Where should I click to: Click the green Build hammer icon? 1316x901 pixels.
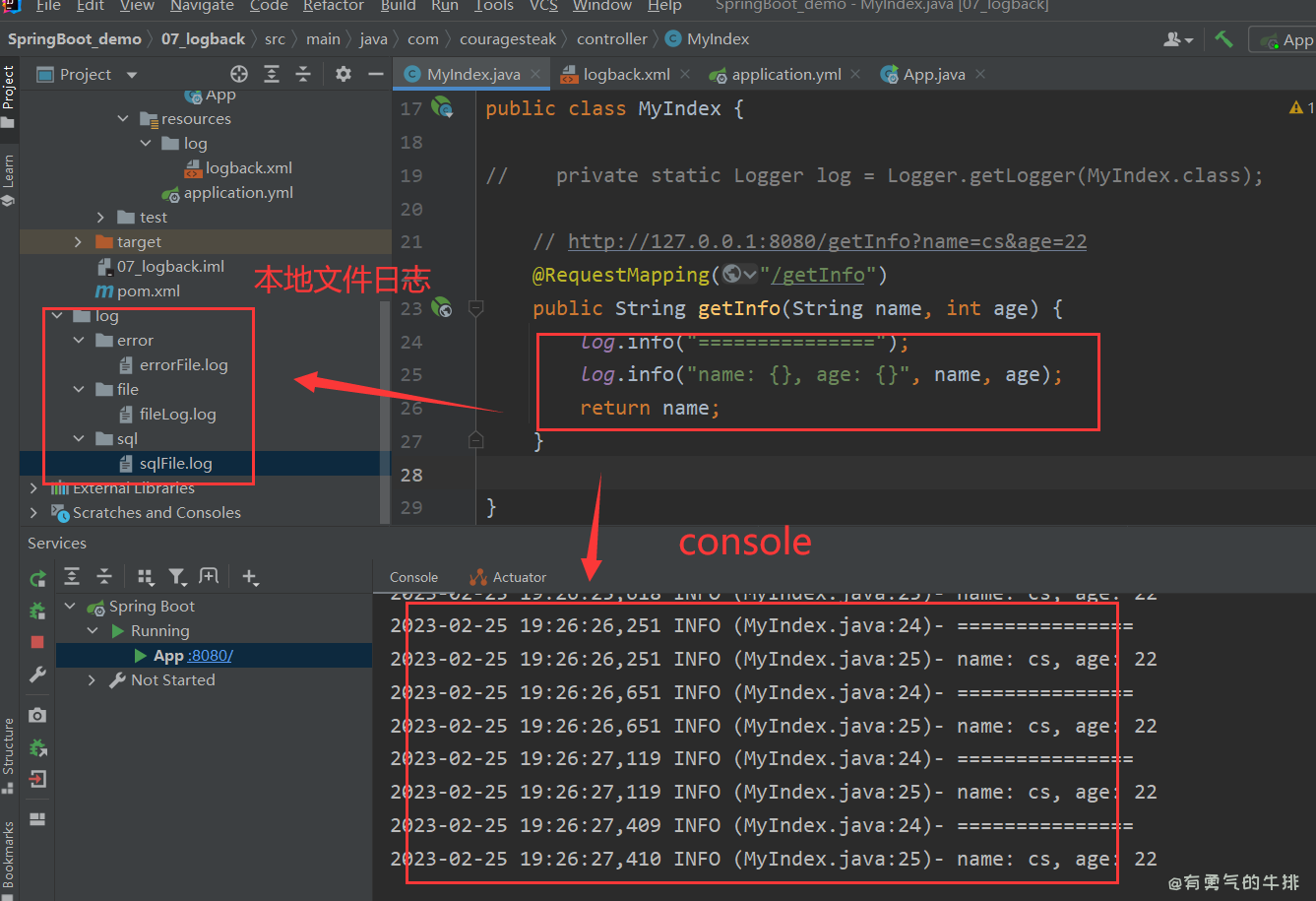pos(1223,39)
